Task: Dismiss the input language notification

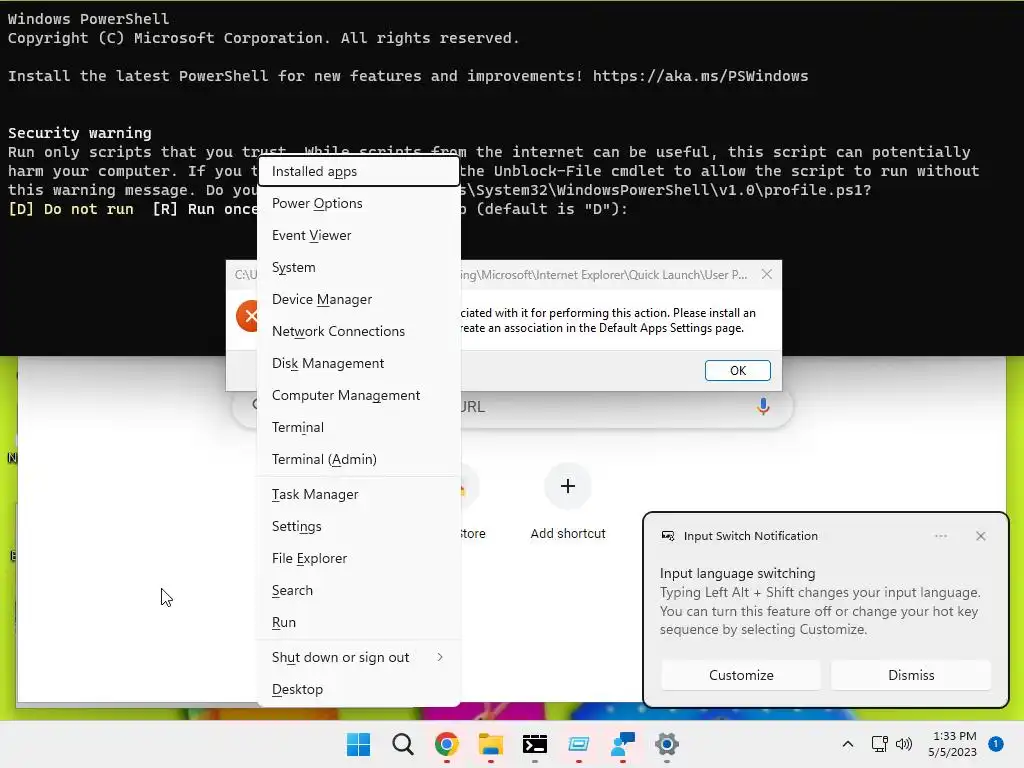Action: coord(911,675)
